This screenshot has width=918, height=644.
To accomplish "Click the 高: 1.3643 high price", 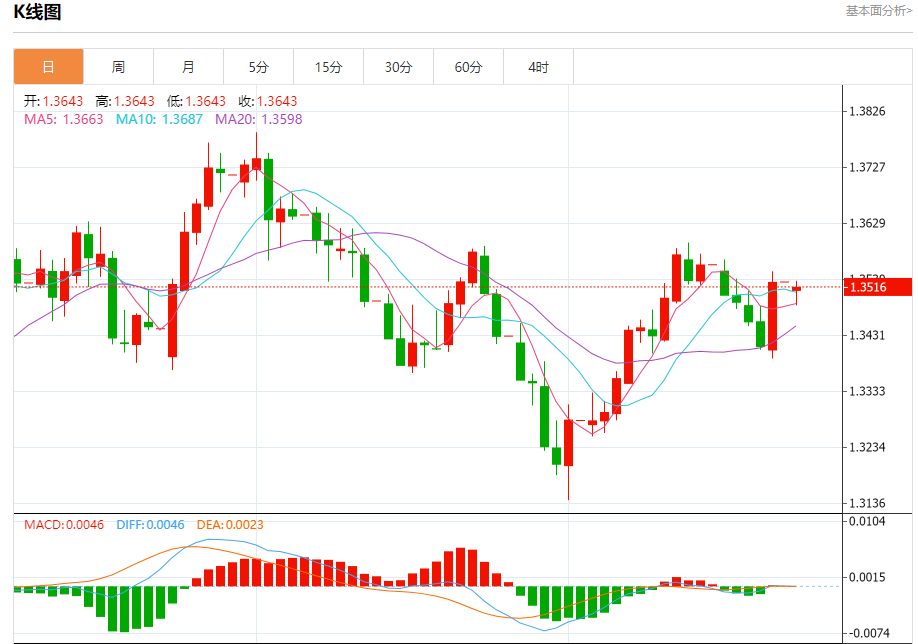I will tap(125, 101).
